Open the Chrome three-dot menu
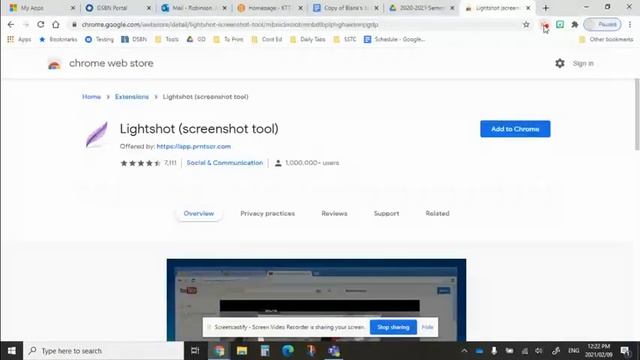 click(x=630, y=24)
